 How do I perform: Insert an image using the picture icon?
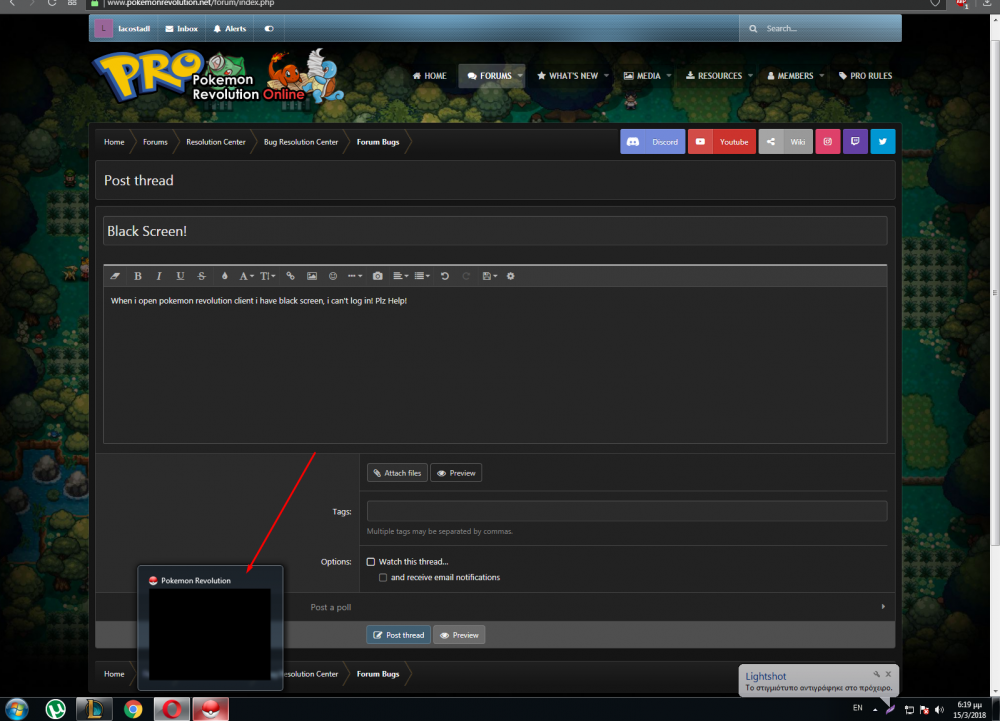tap(312, 276)
